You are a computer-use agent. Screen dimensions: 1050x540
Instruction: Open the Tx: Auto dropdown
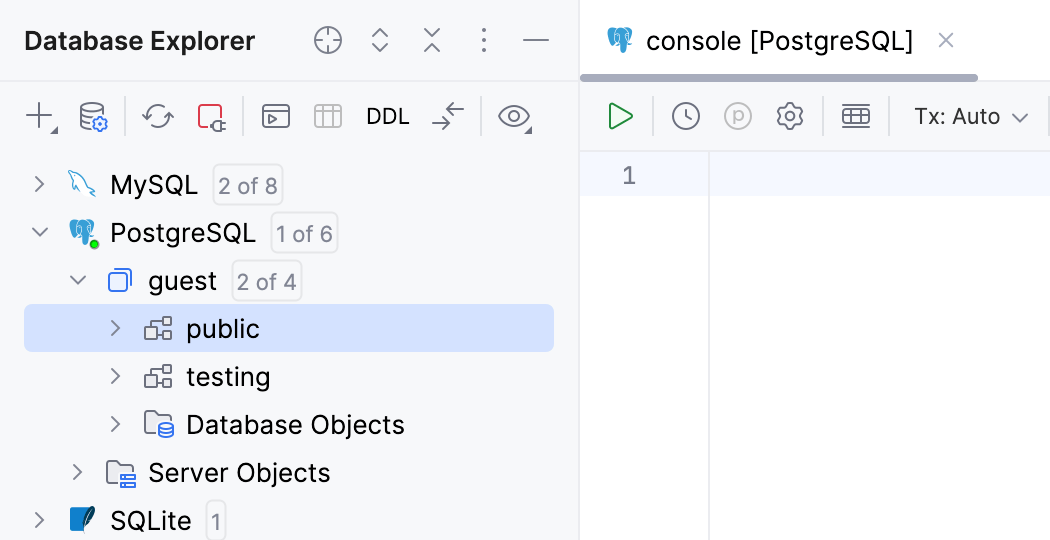[971, 116]
